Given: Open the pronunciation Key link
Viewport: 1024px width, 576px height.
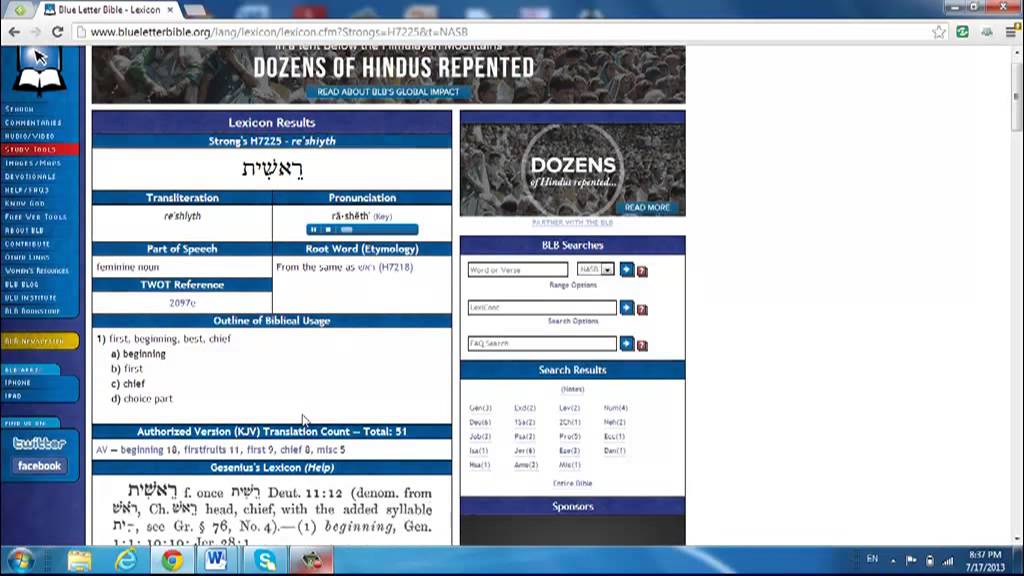Looking at the screenshot, I should point(383,216).
